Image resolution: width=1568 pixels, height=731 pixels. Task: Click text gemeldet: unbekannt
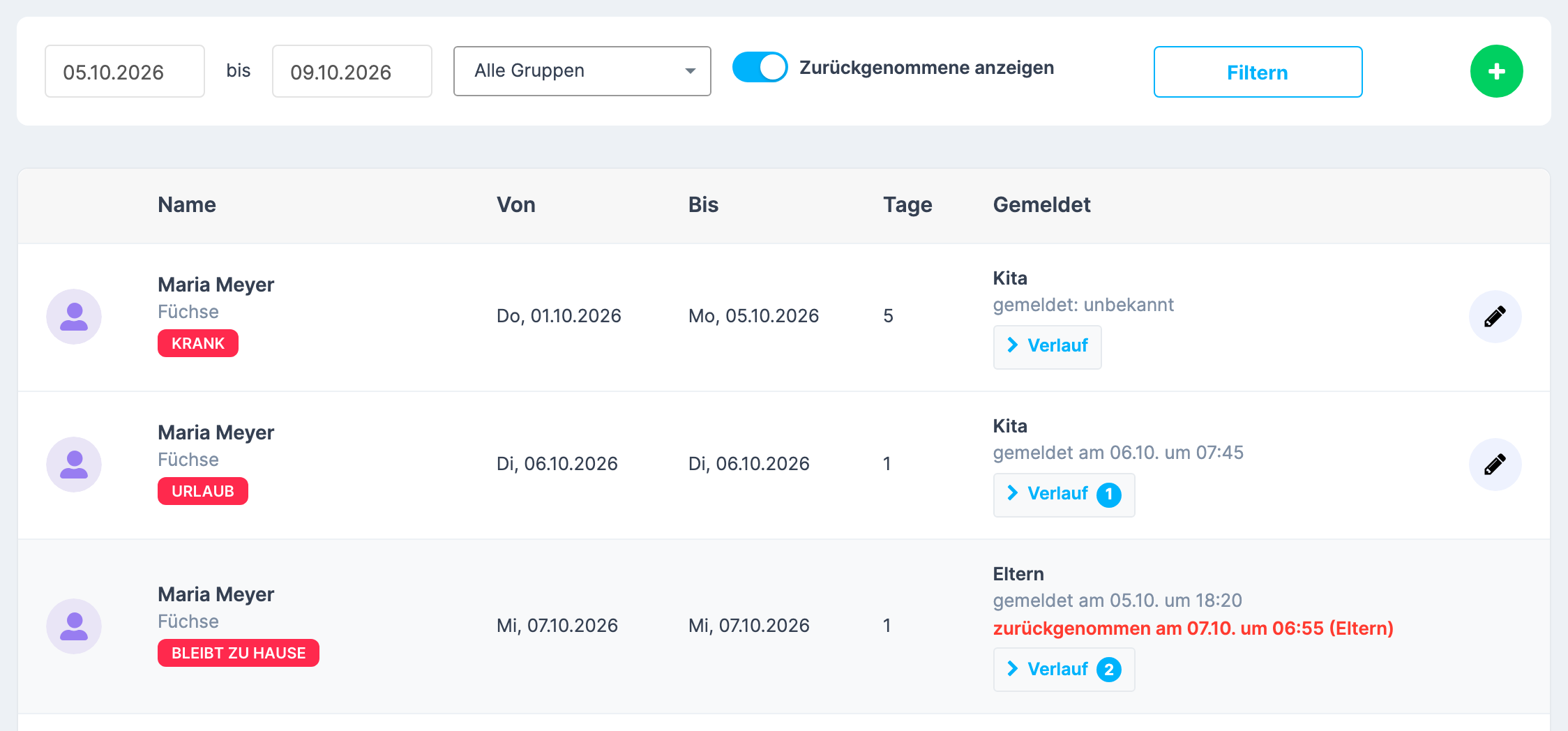pos(1083,305)
